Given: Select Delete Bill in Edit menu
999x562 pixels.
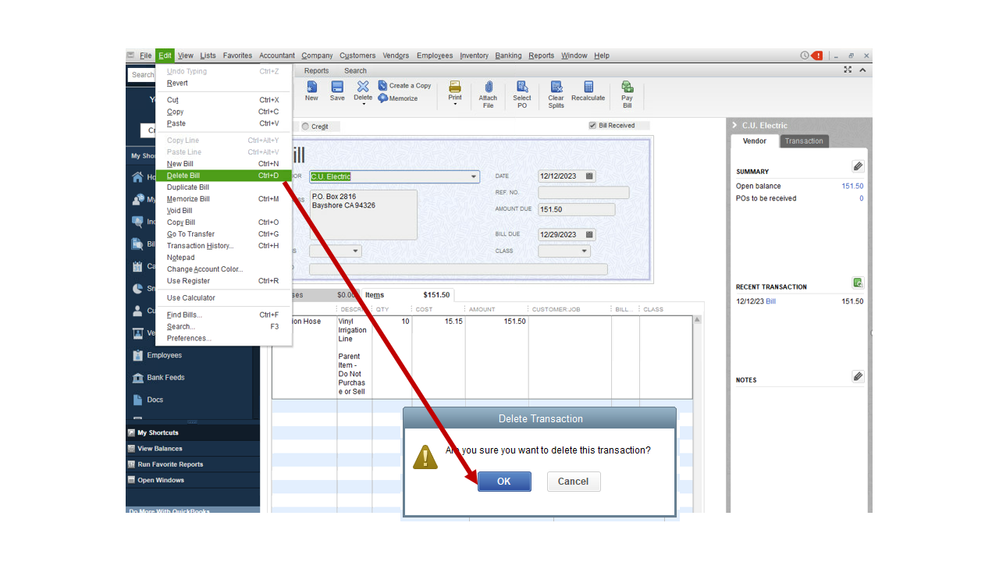Looking at the screenshot, I should pos(223,176).
